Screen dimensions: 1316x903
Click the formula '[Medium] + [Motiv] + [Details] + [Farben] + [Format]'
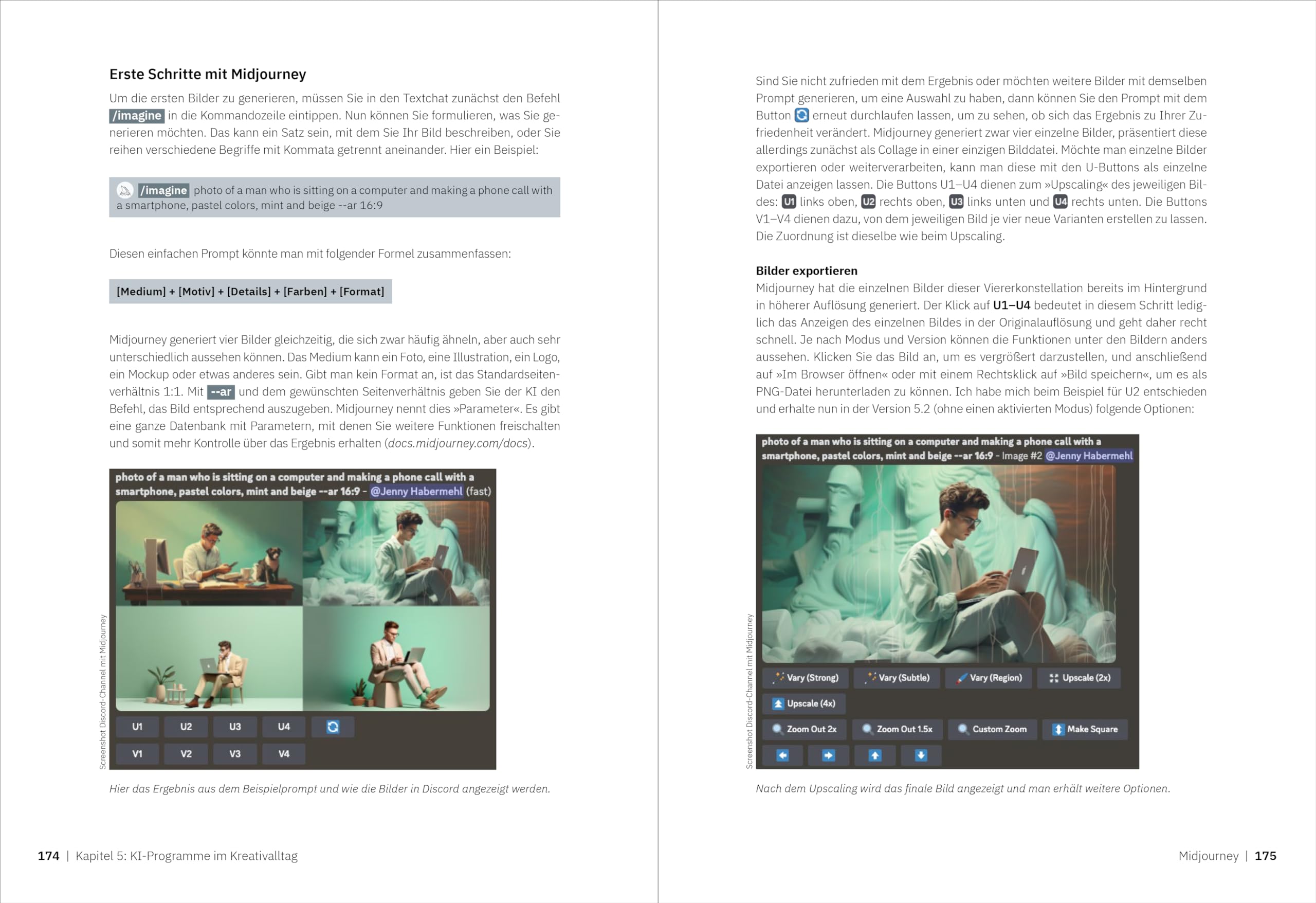[x=250, y=291]
